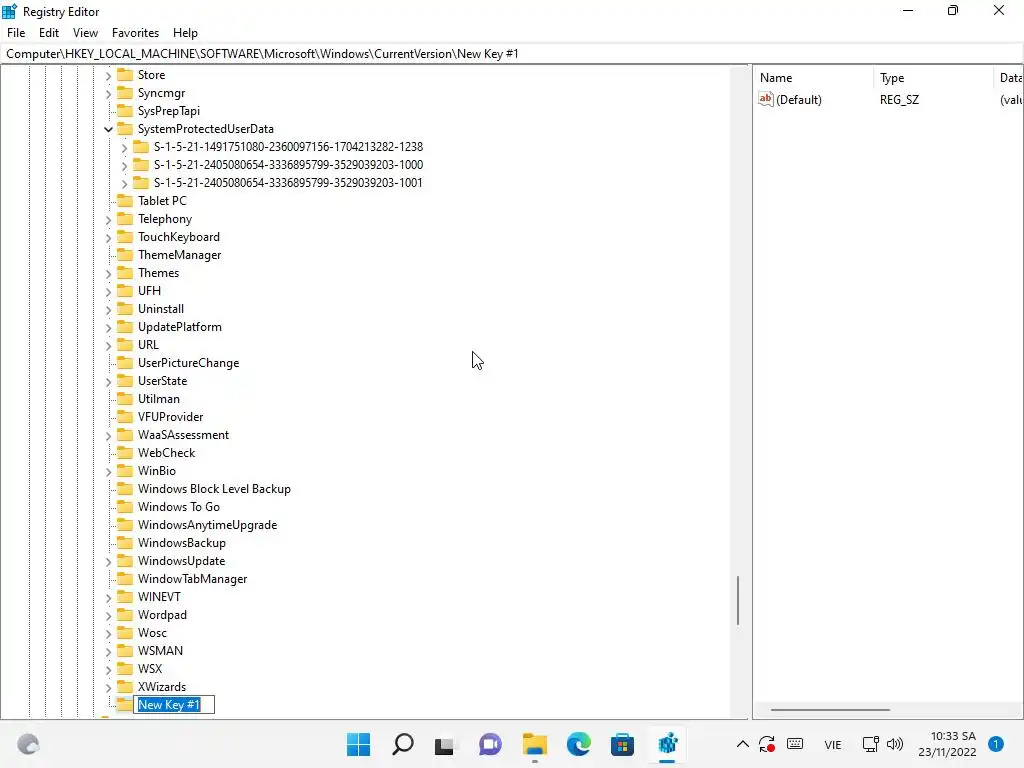Viewport: 1024px width, 768px height.
Task: Click the registry path address bar
Action: pyautogui.click(x=512, y=54)
